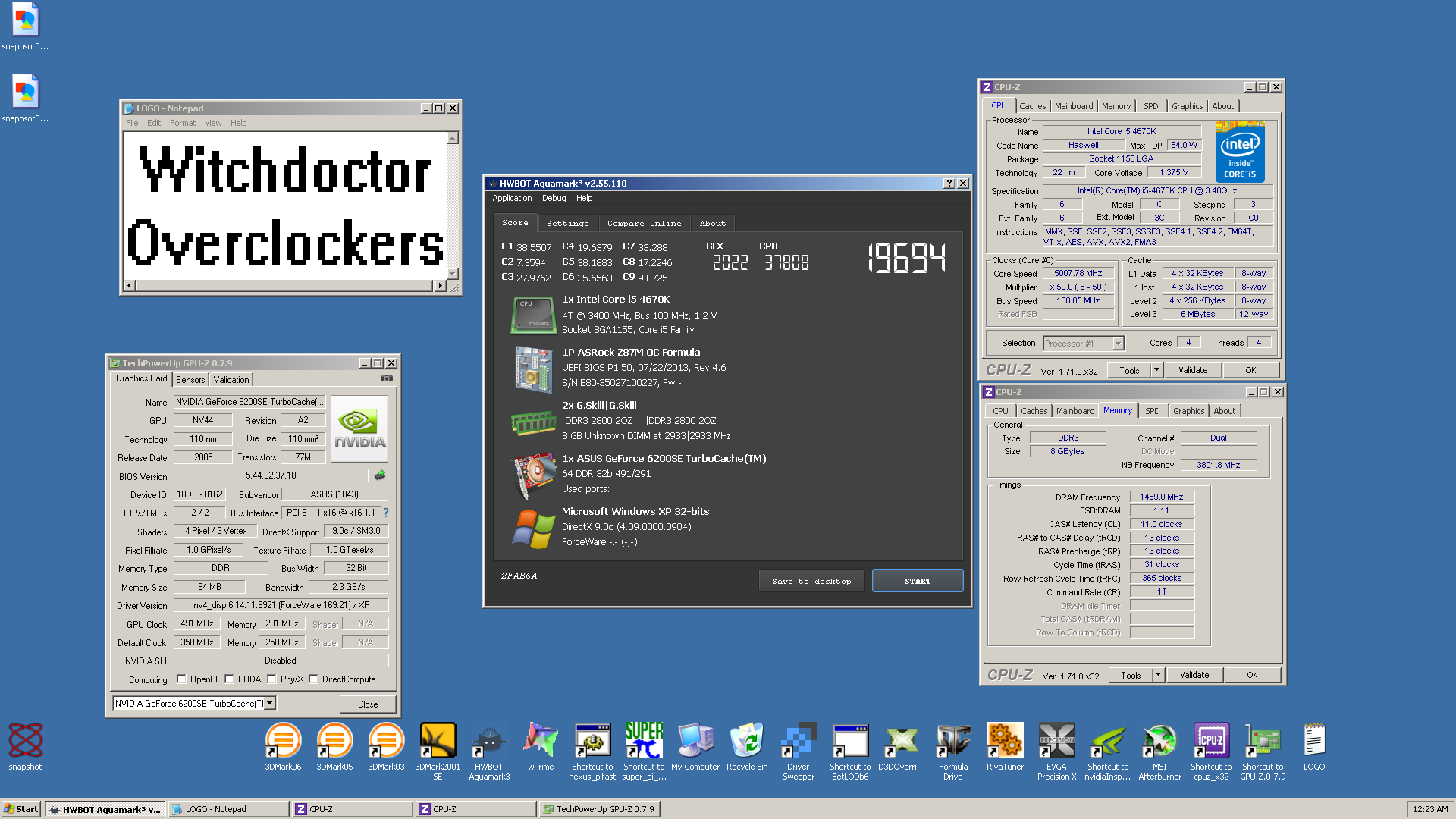Open the Format menu in Notepad

click(182, 123)
